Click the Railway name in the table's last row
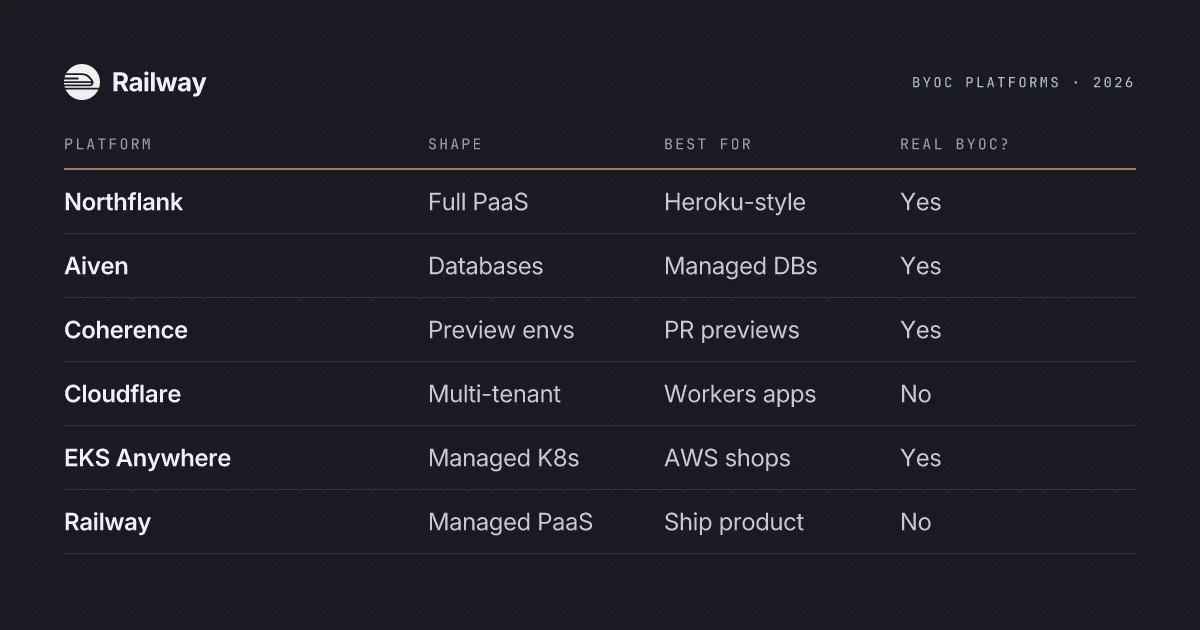The width and height of the screenshot is (1200, 630). 108,522
